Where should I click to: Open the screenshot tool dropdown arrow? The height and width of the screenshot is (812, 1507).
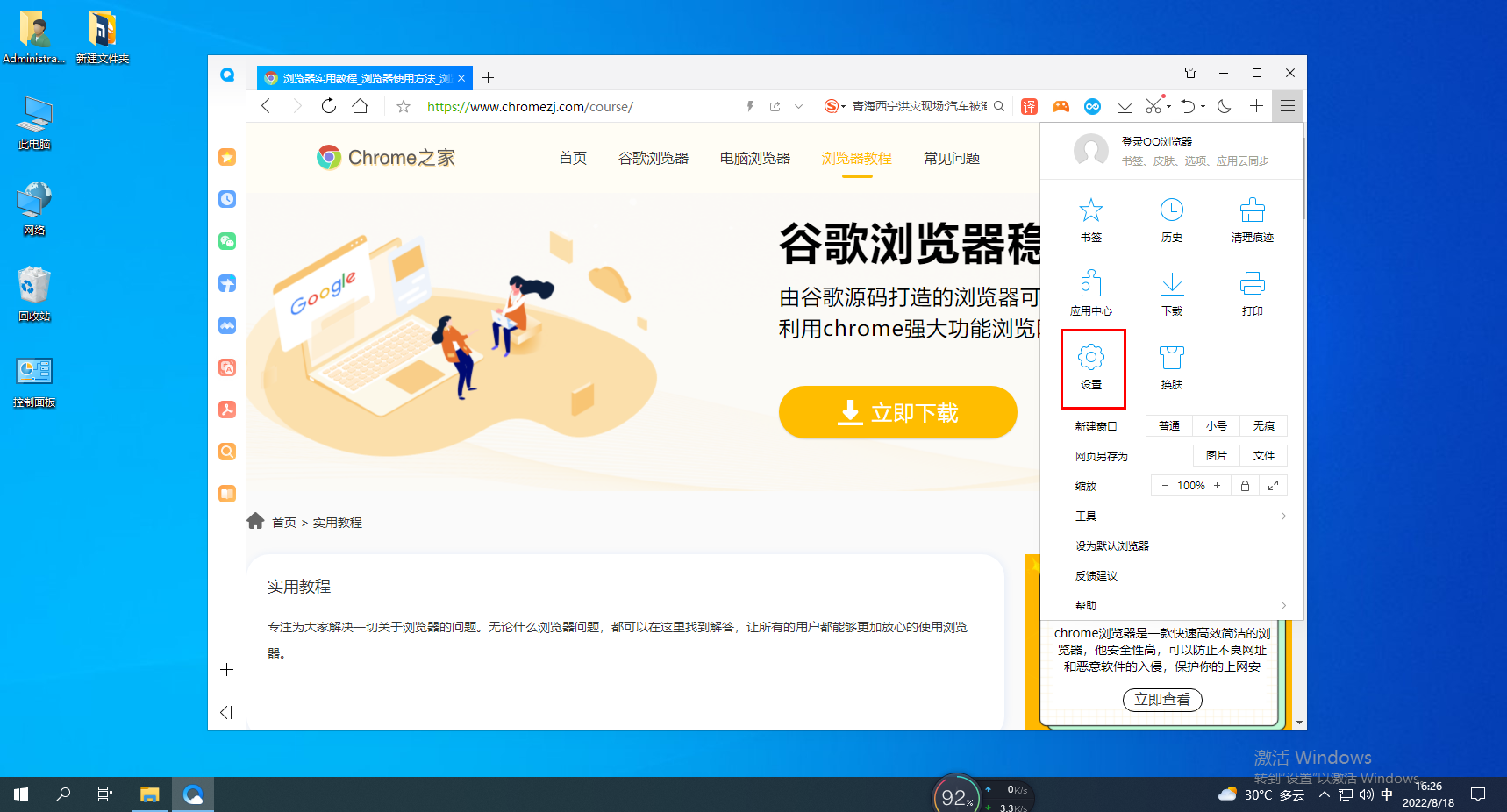pyautogui.click(x=1169, y=107)
